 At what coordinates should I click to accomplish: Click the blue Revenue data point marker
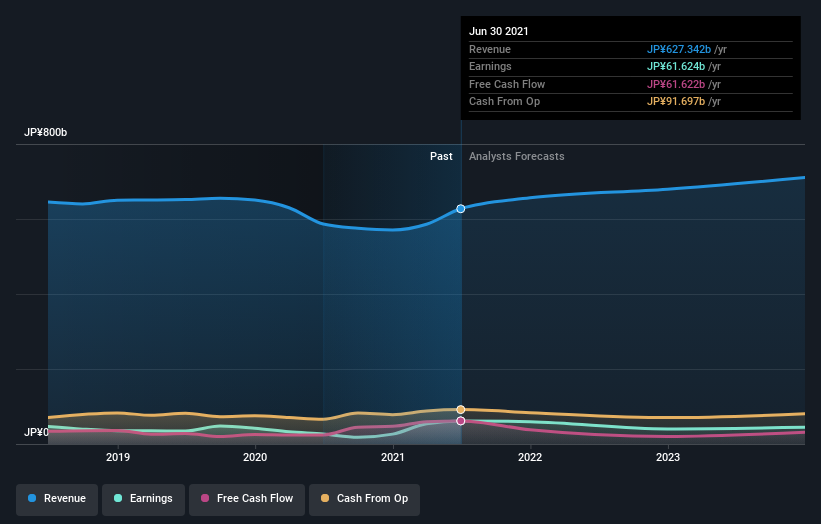tap(460, 209)
